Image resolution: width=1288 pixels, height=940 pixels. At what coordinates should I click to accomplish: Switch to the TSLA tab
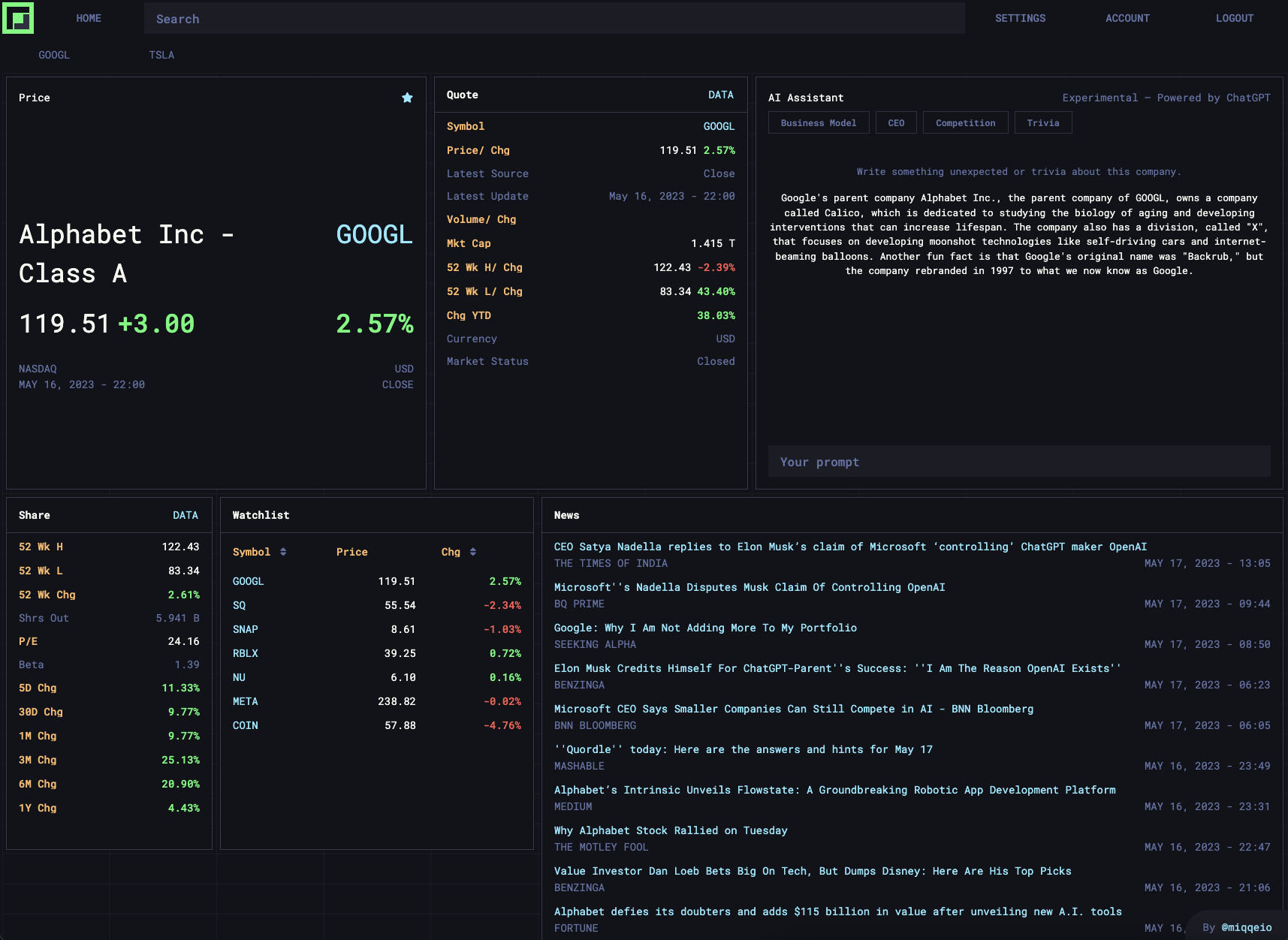point(161,55)
